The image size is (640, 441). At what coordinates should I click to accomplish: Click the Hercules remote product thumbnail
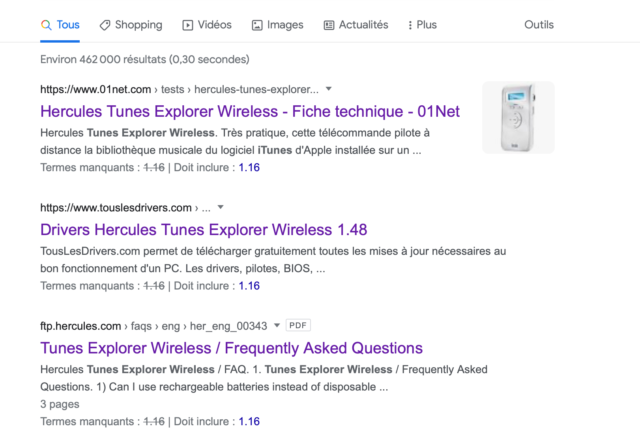click(518, 118)
